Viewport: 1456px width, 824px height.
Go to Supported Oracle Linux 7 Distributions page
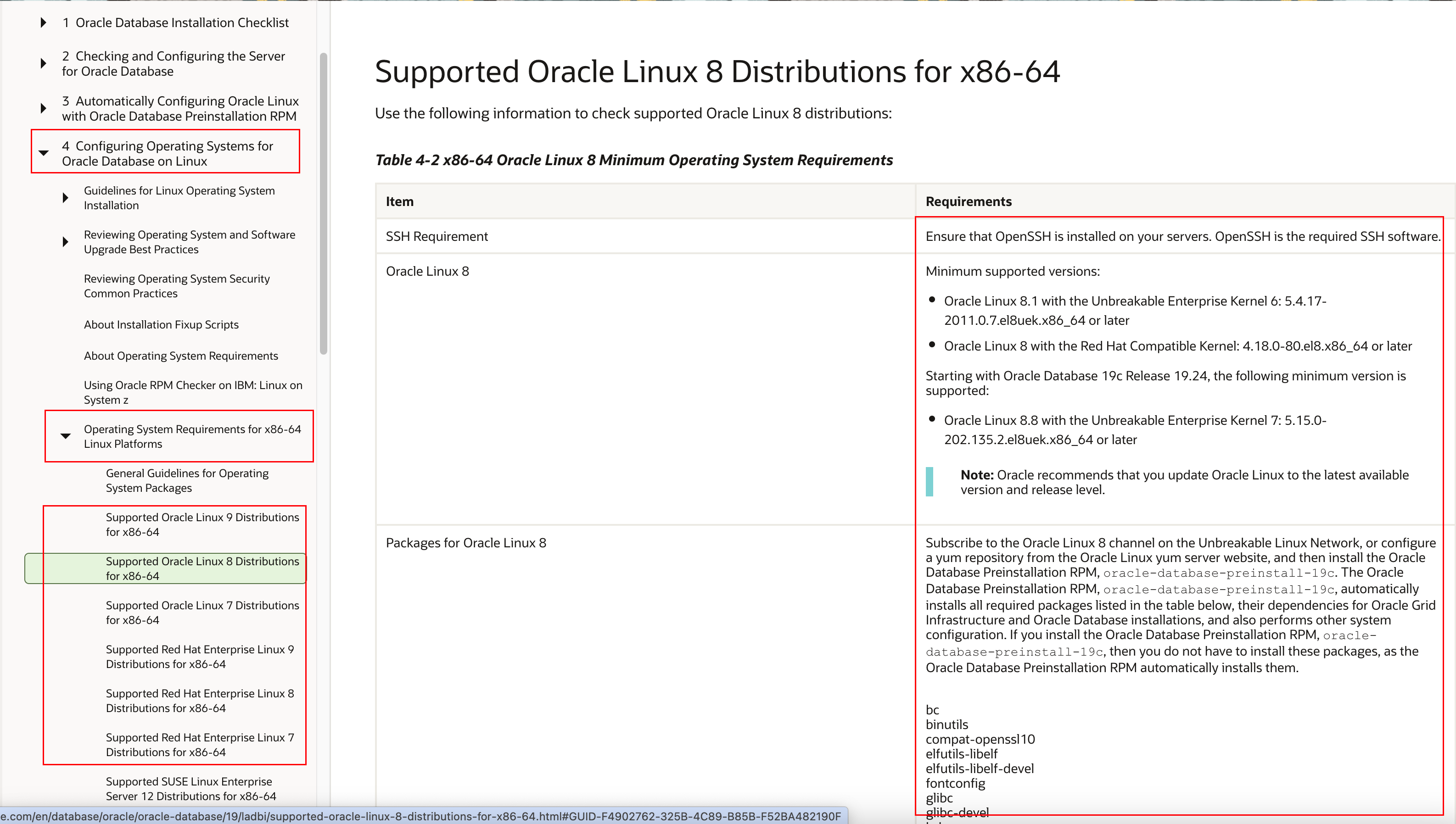202,612
